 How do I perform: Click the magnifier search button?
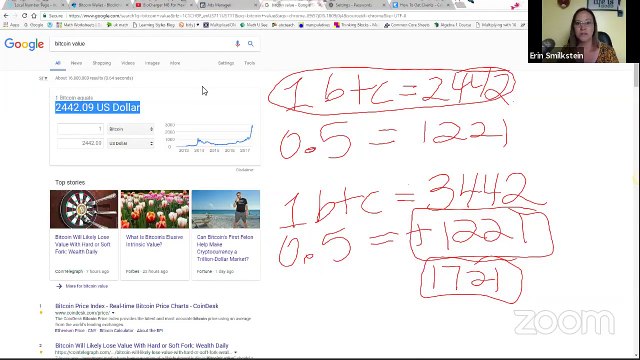tap(251, 44)
